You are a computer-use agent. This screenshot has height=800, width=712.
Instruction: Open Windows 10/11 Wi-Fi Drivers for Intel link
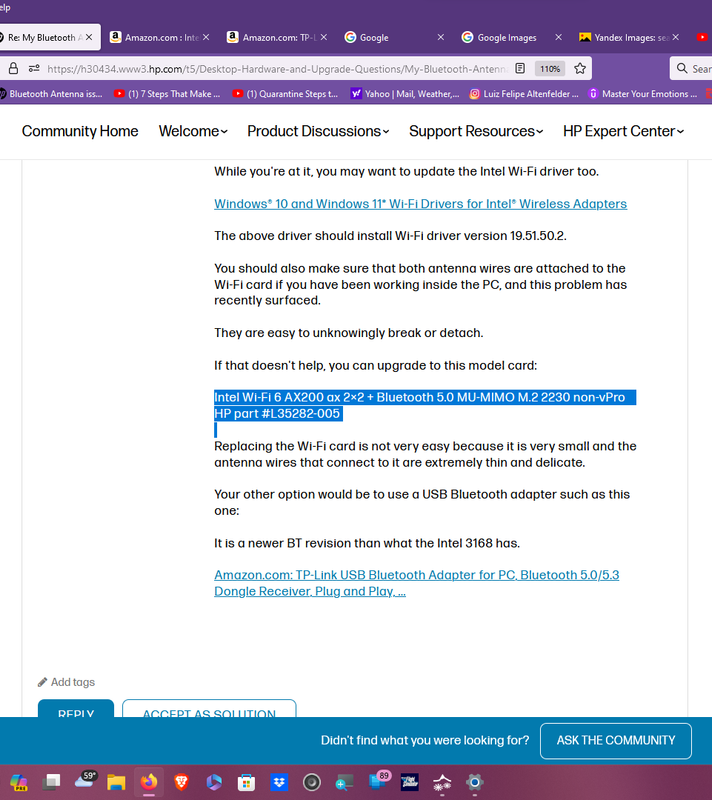click(x=420, y=204)
